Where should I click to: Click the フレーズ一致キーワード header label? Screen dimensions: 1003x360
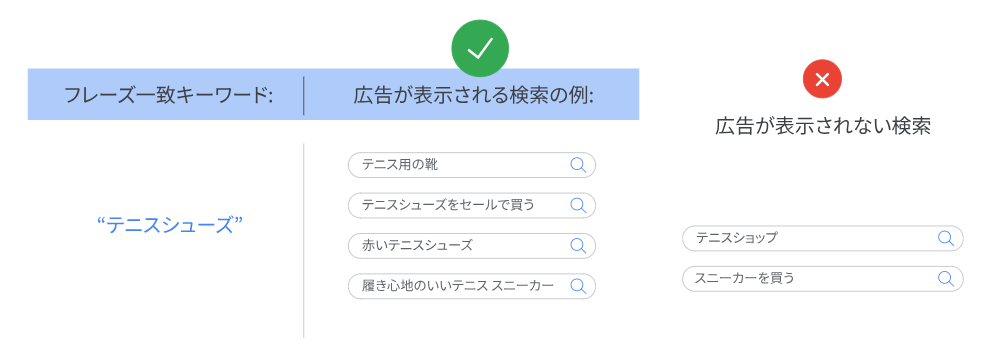(169, 96)
